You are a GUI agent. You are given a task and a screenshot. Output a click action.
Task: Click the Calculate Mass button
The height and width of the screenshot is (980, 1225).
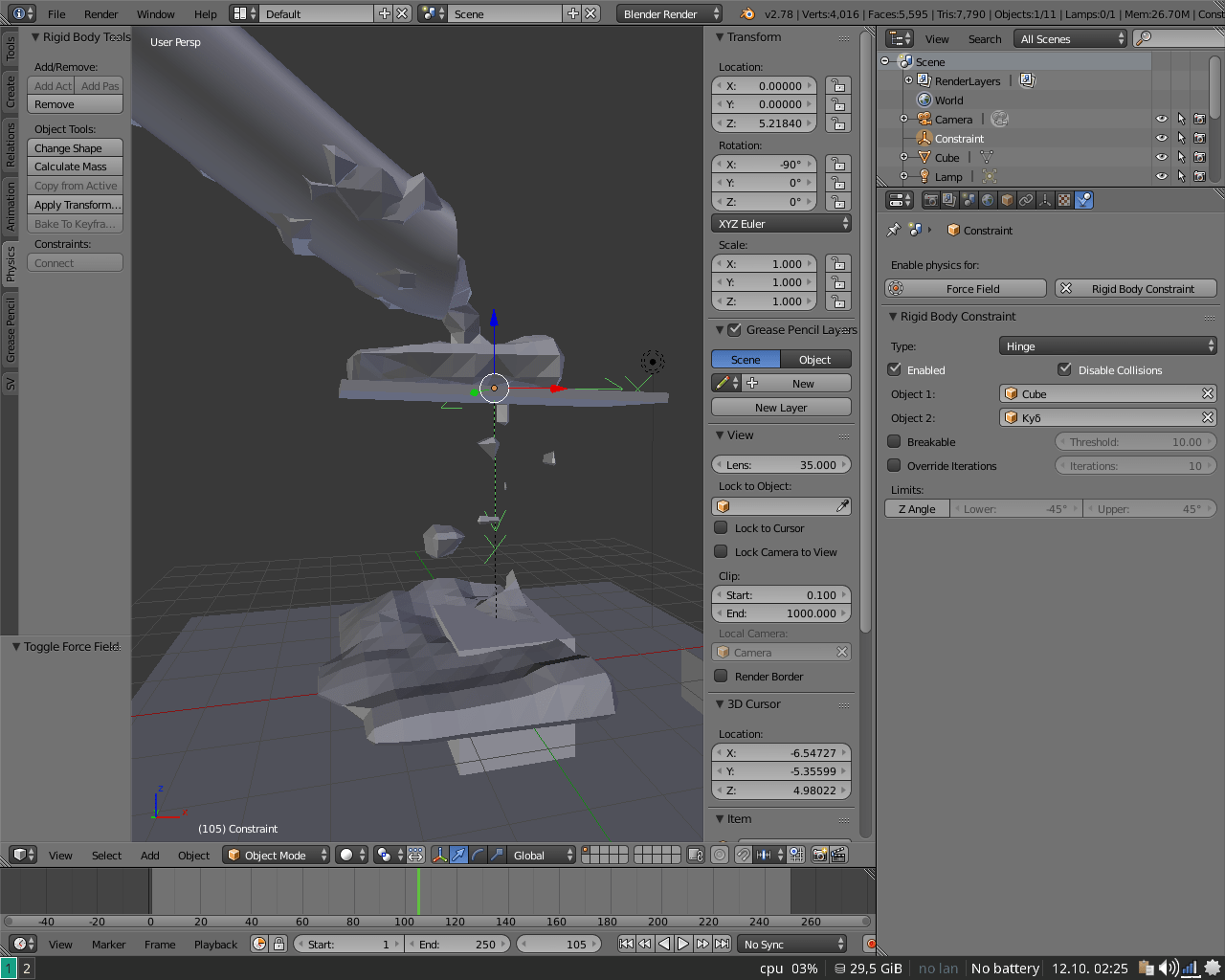[75, 167]
